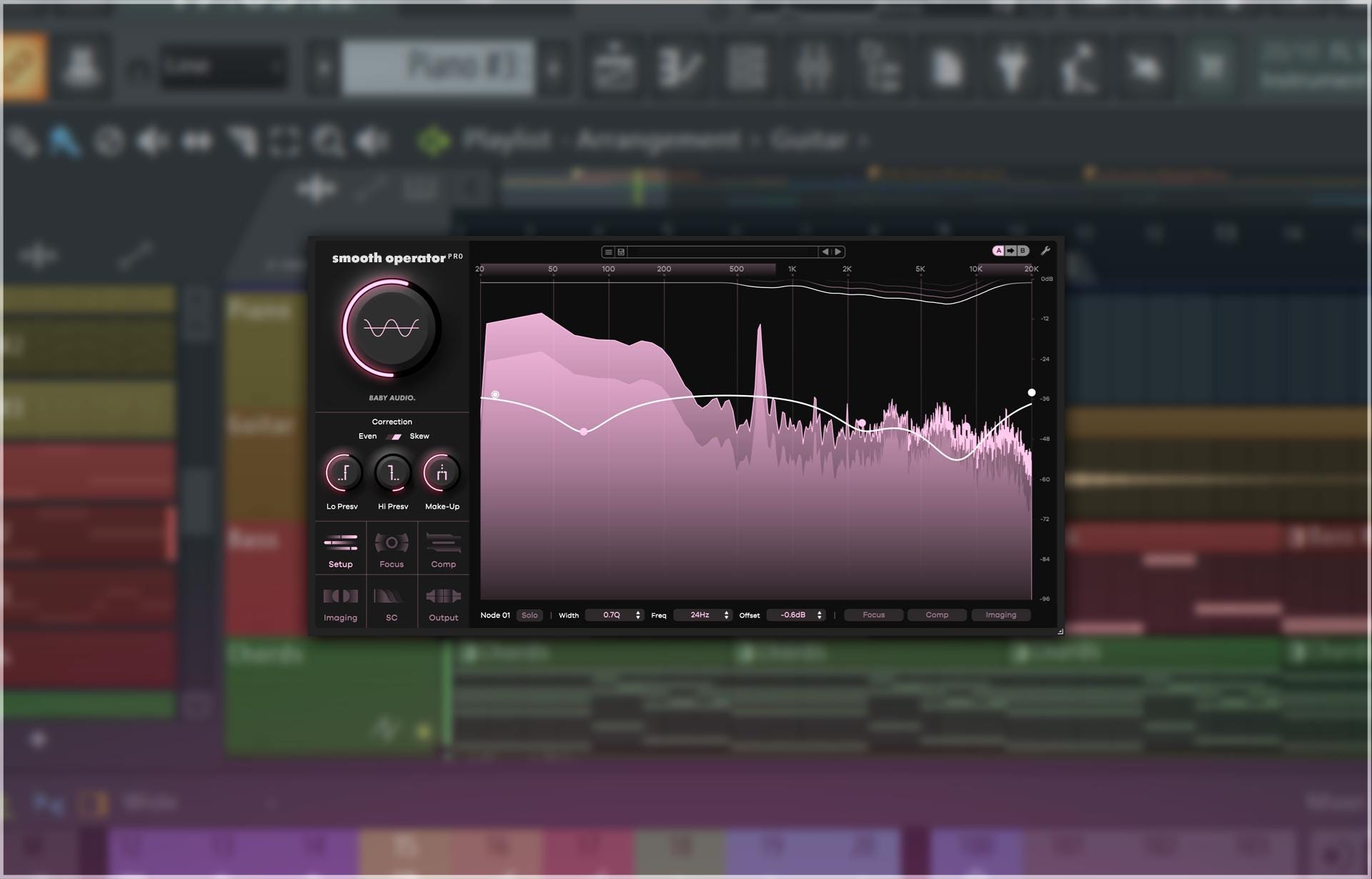Screen dimensions: 1372x879
Task: Click the 10K frequency label
Action: pyautogui.click(x=975, y=269)
